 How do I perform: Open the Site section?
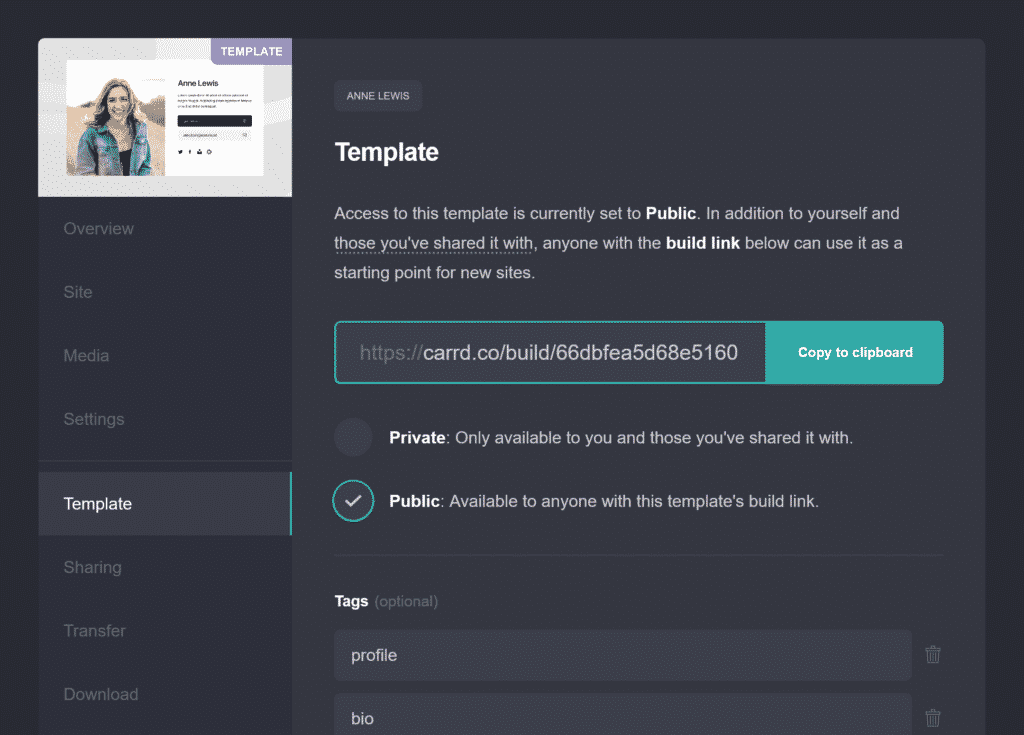[77, 292]
